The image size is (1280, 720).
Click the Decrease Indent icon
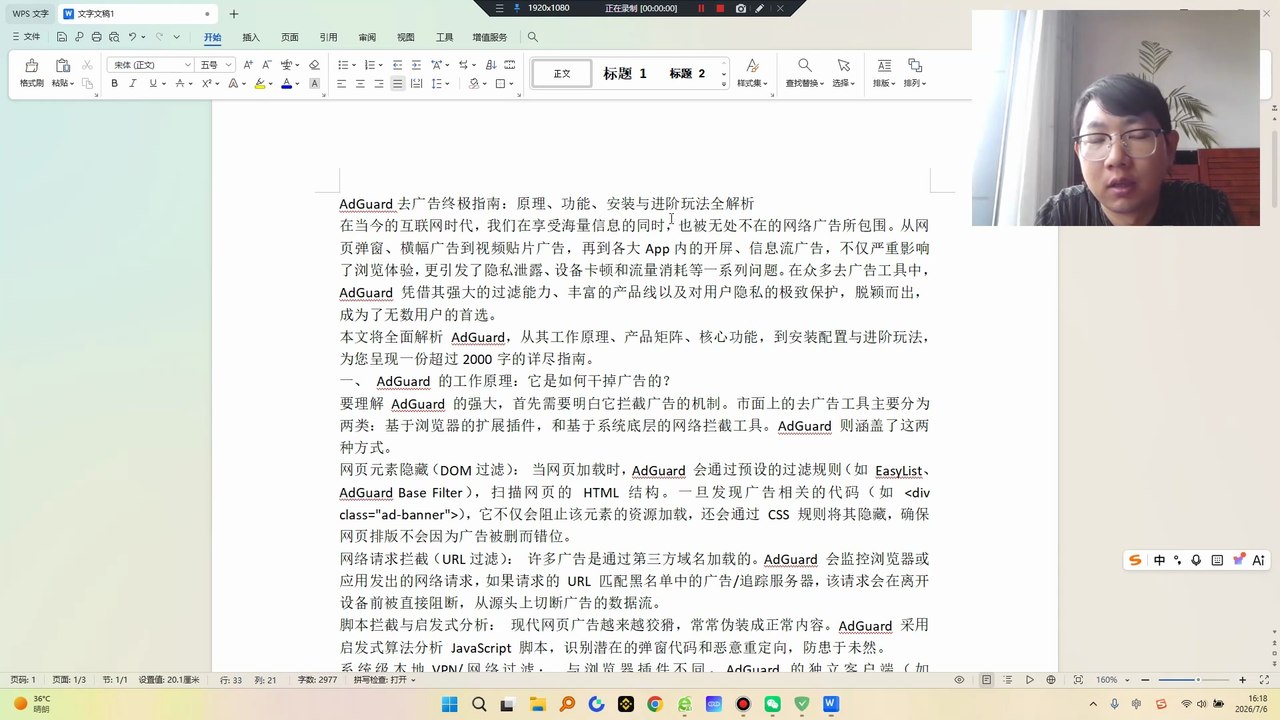point(397,64)
